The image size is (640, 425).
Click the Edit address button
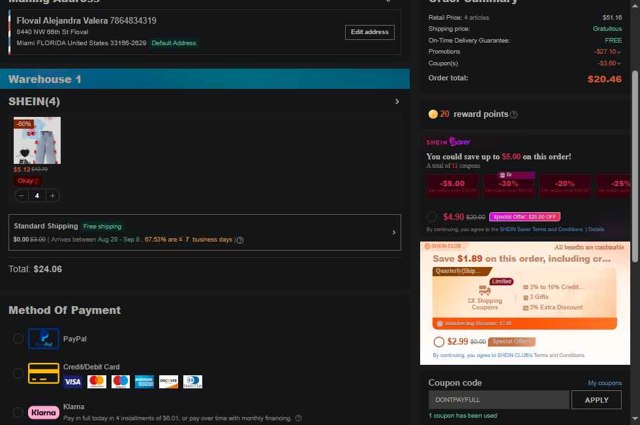(369, 32)
